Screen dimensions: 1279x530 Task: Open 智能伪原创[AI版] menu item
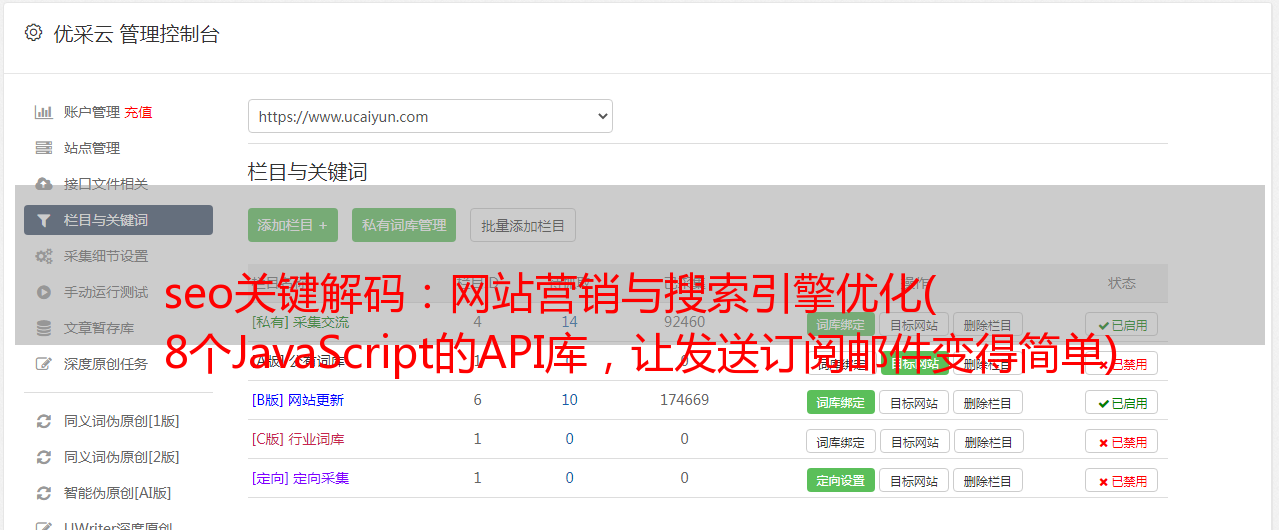coord(118,493)
